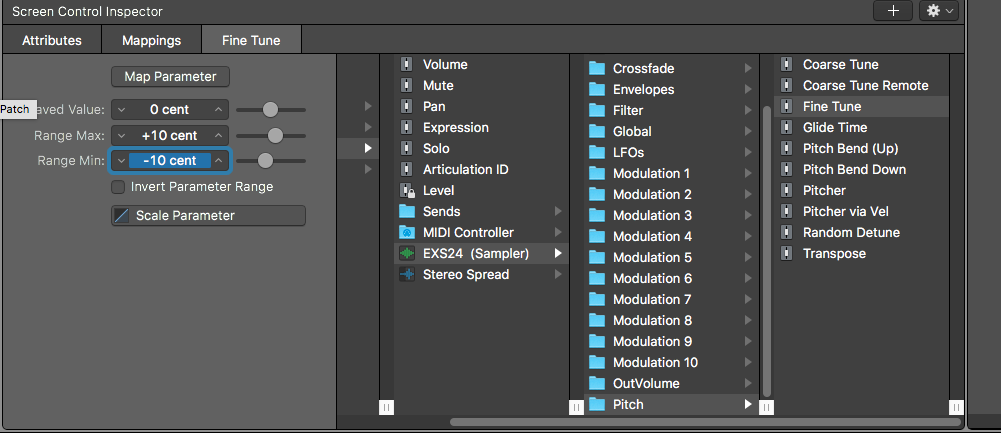The height and width of the screenshot is (433, 1001).
Task: Expand the Range Max value down chevron
Action: point(120,135)
